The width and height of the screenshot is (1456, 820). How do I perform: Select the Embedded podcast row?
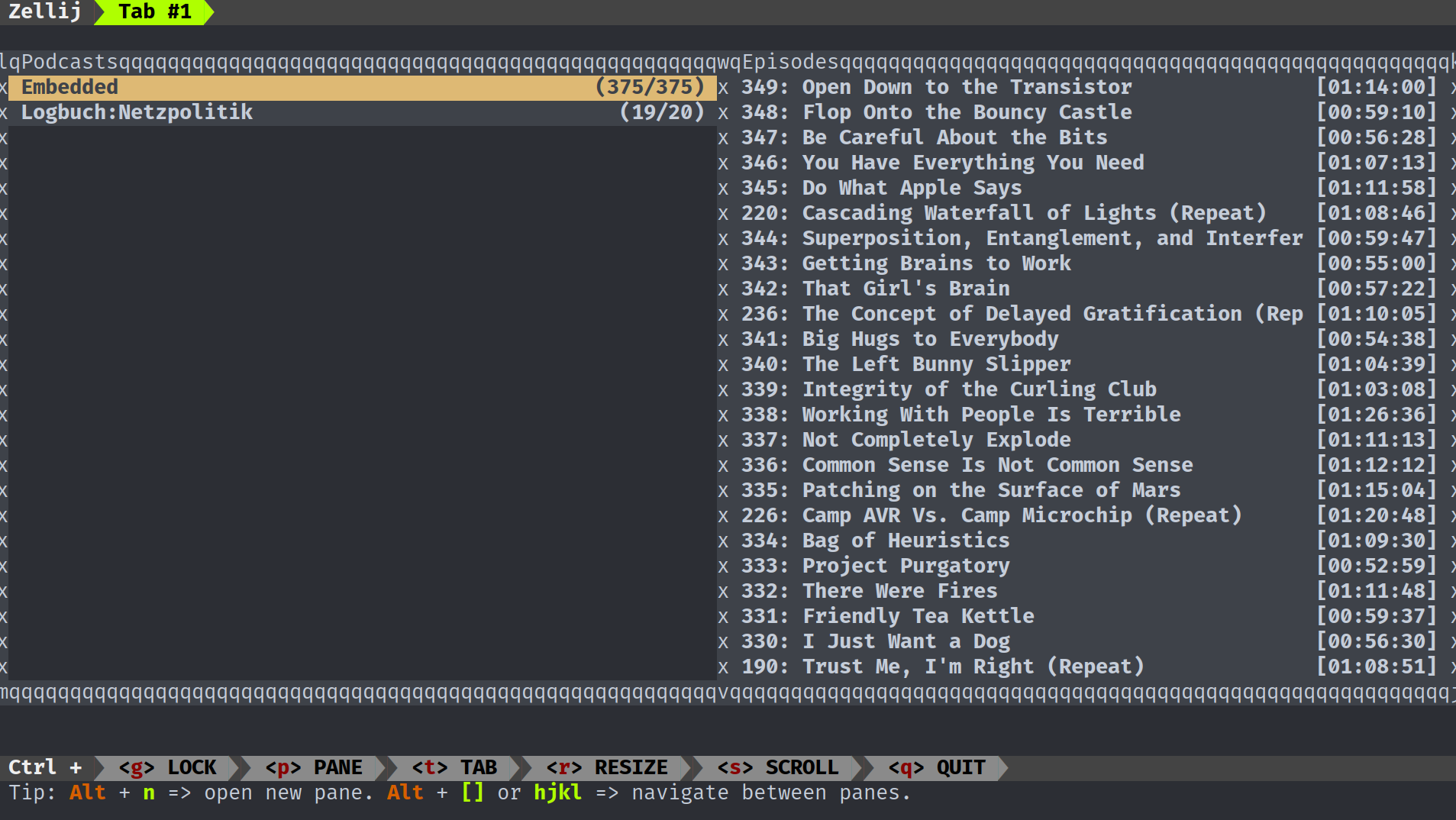362,87
